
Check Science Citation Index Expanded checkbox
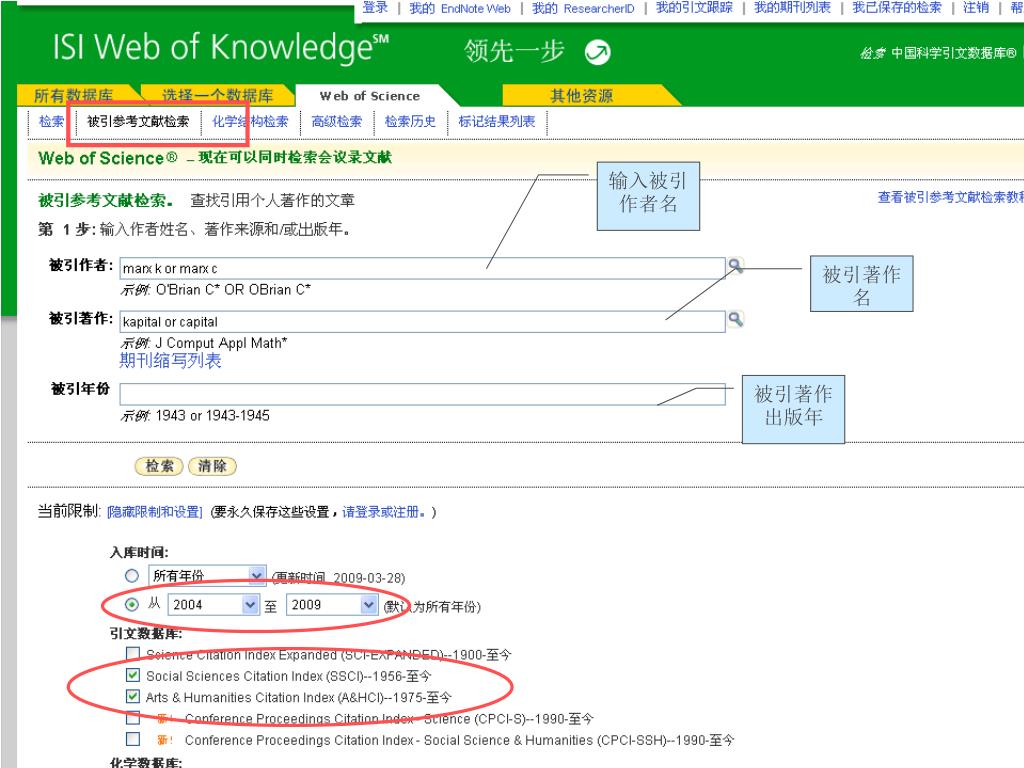[x=133, y=653]
